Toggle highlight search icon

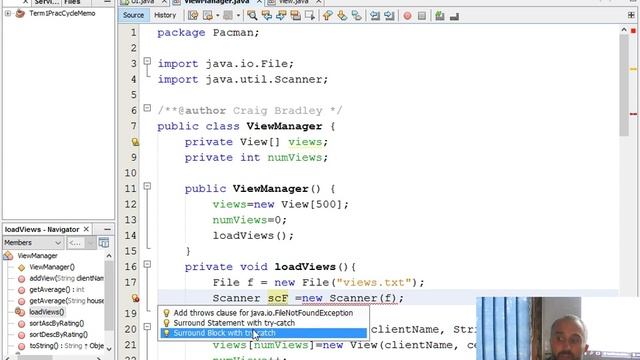click(x=296, y=16)
